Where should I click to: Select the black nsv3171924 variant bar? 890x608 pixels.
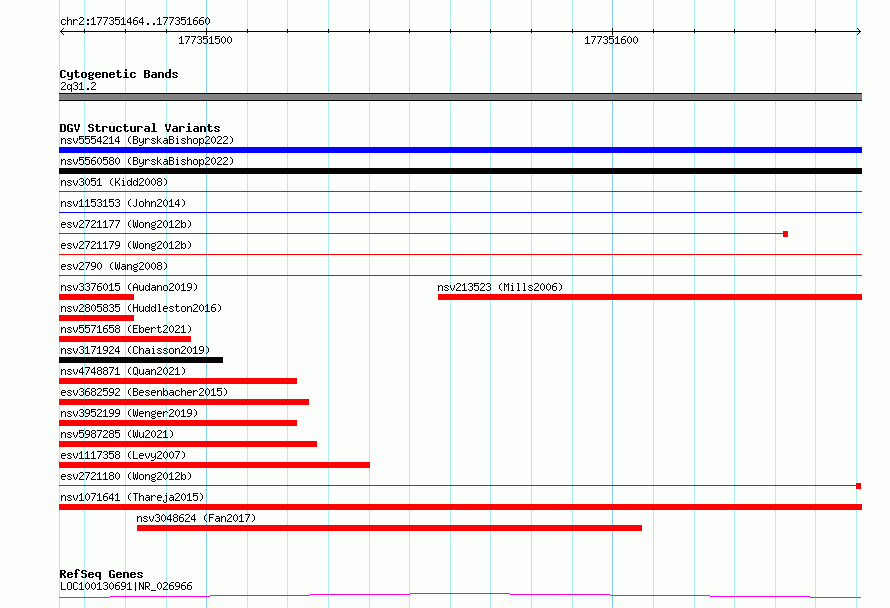click(141, 360)
